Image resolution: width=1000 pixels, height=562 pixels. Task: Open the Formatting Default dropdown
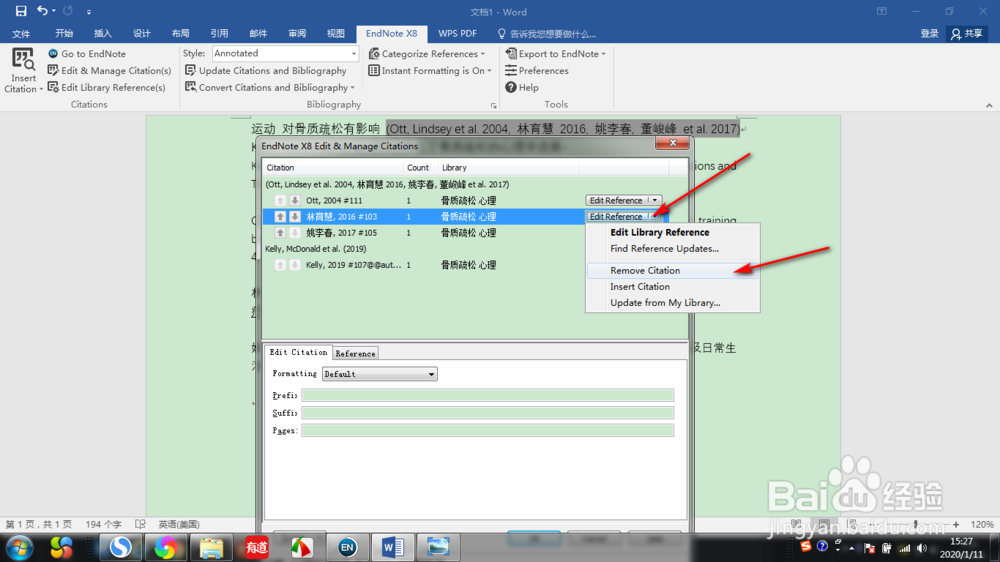379,374
